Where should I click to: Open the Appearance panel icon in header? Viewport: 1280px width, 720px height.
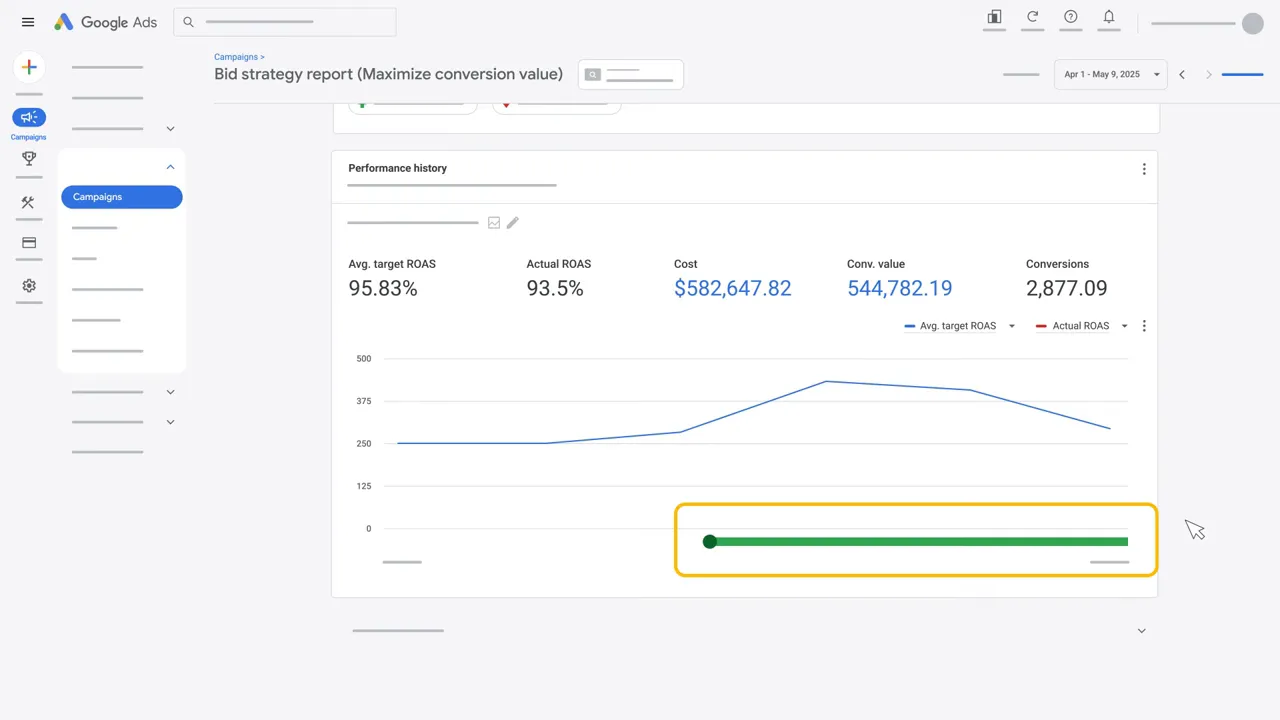pyautogui.click(x=994, y=17)
